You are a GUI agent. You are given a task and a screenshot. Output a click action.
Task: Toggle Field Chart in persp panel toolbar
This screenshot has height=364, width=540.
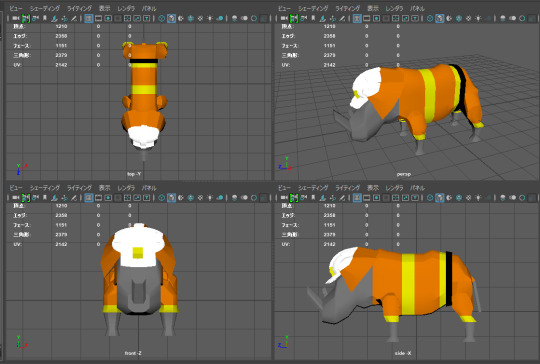click(x=396, y=18)
